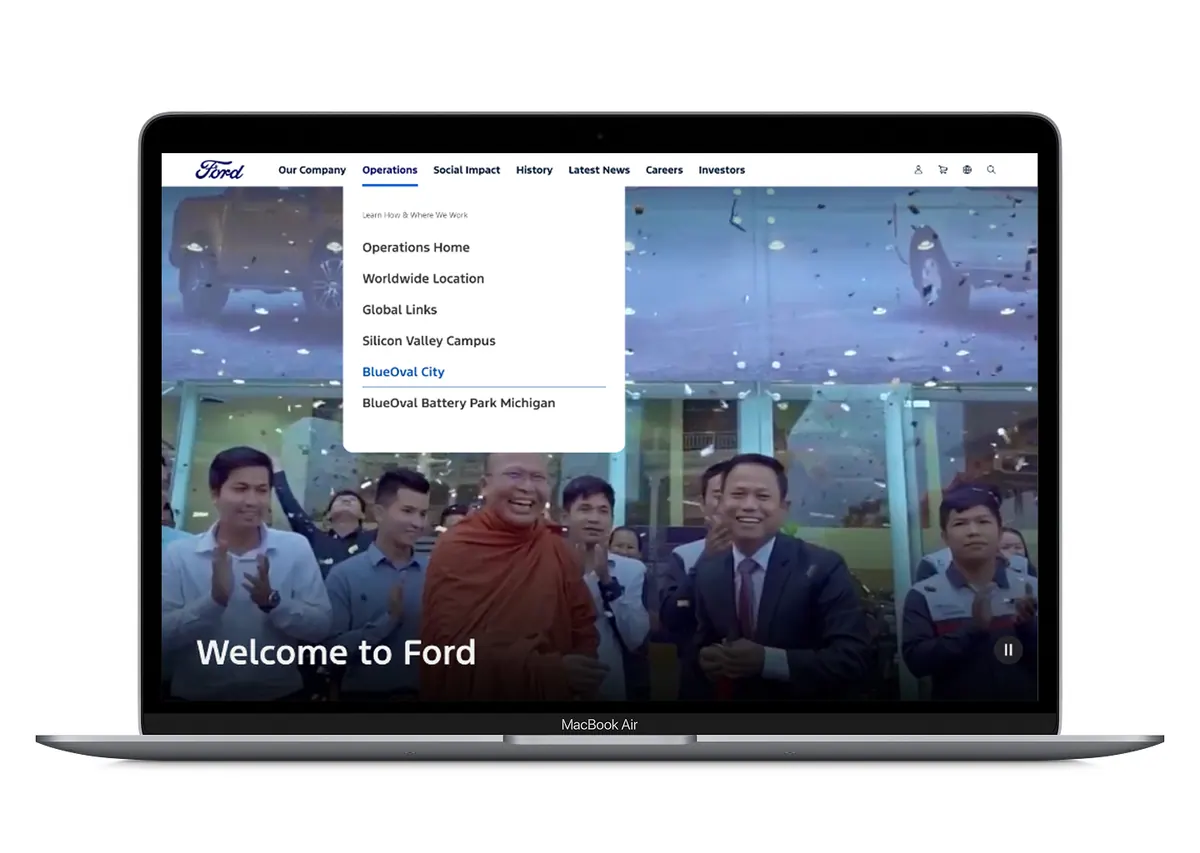Open the Social Impact menu
1200x853 pixels.
467,170
